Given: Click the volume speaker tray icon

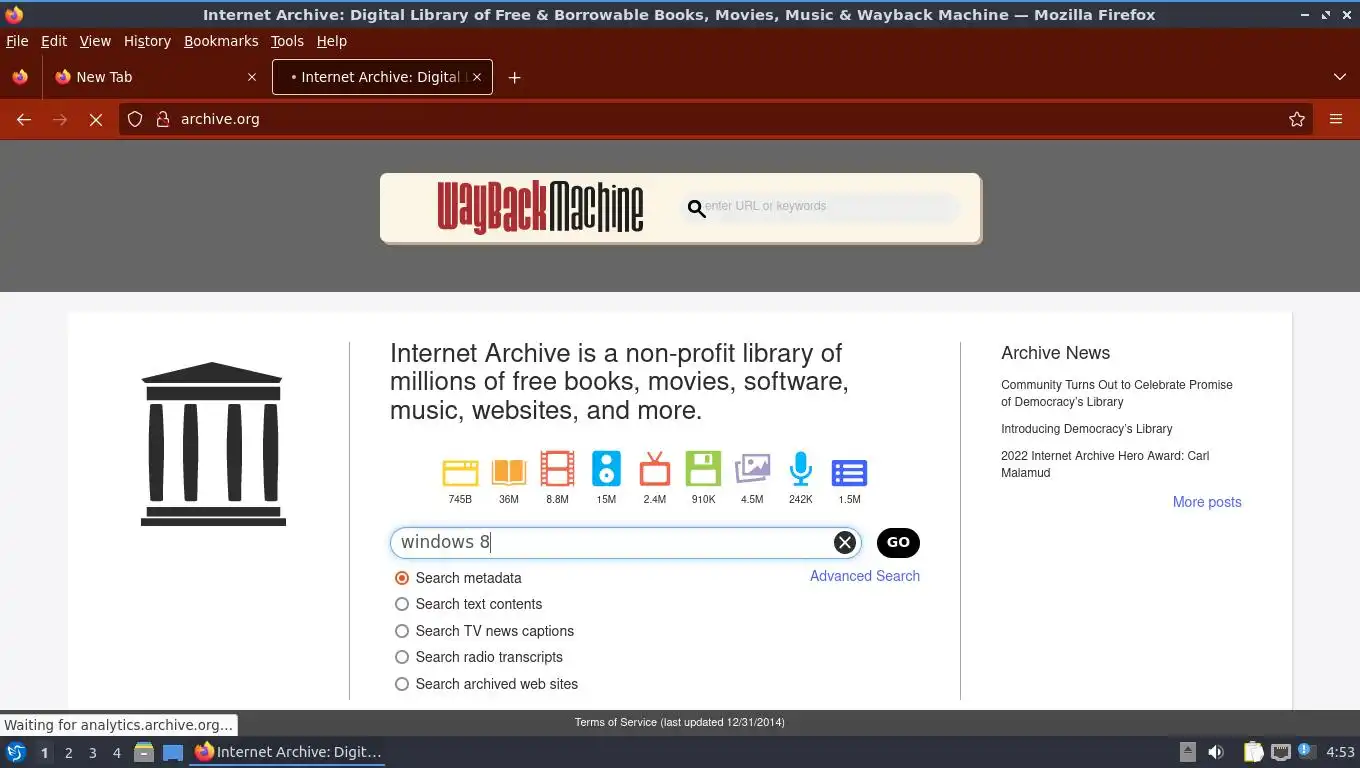Looking at the screenshot, I should (x=1216, y=752).
